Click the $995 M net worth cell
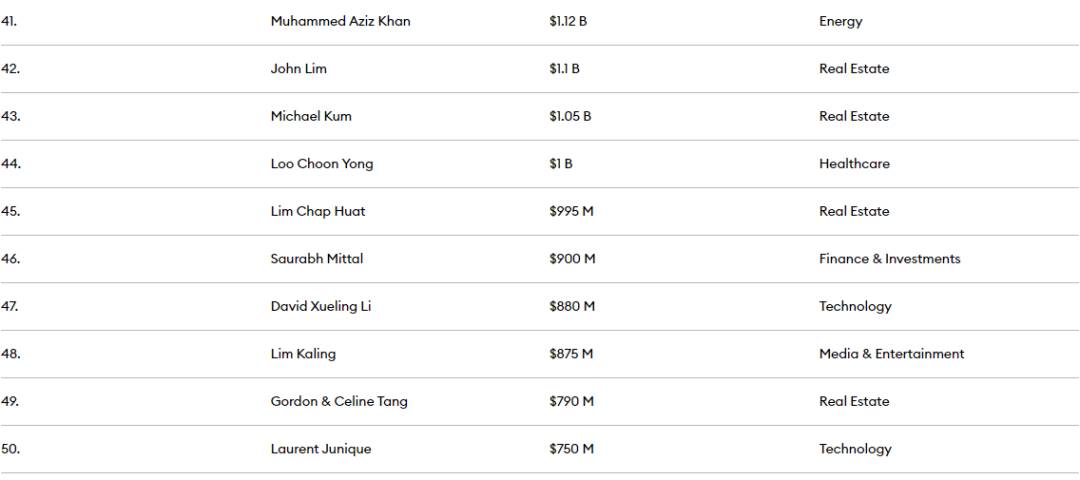The width and height of the screenshot is (1080, 480). (571, 211)
